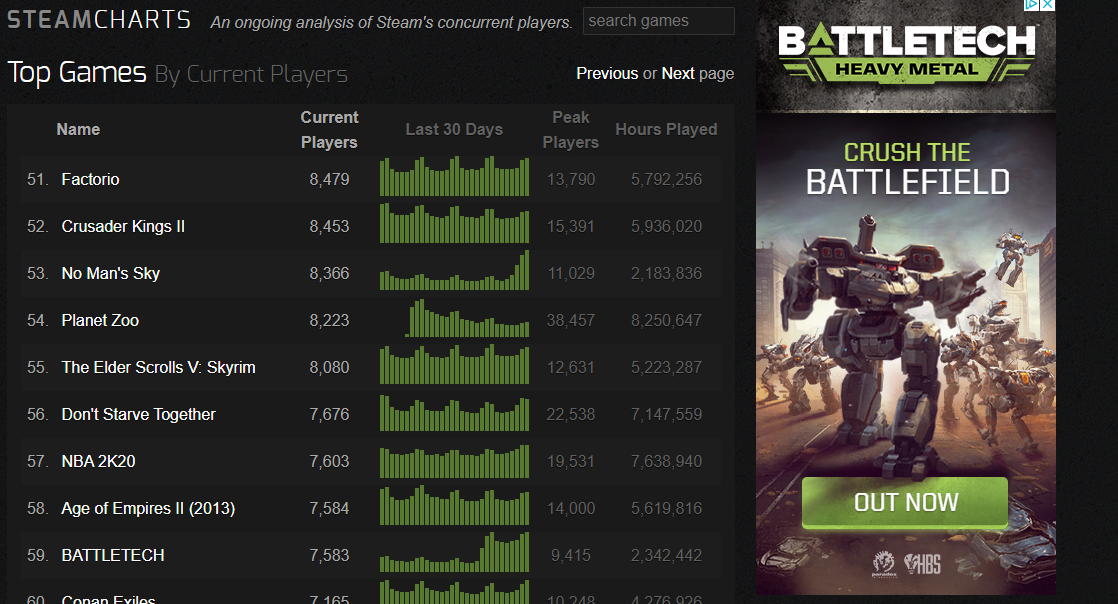The image size is (1118, 604).
Task: Focus the search games field
Action: pyautogui.click(x=659, y=21)
